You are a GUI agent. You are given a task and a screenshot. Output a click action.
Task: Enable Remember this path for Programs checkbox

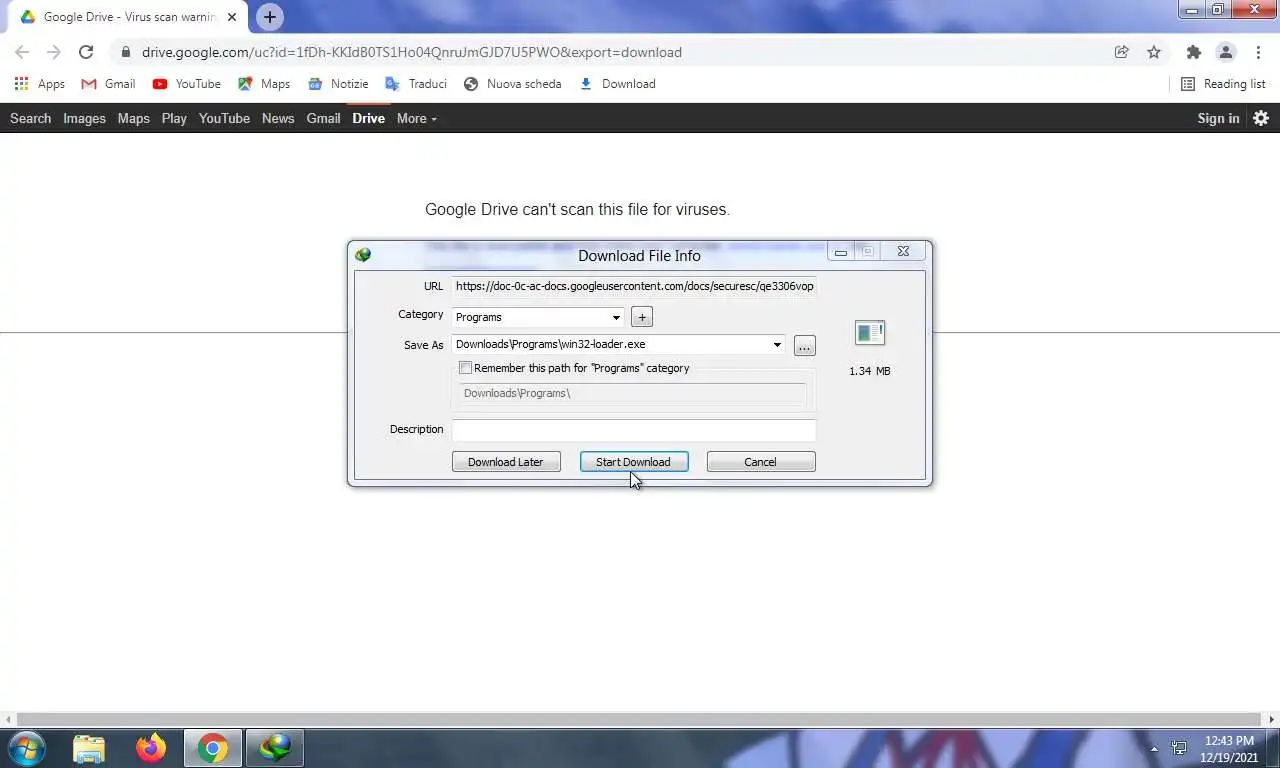tap(465, 368)
